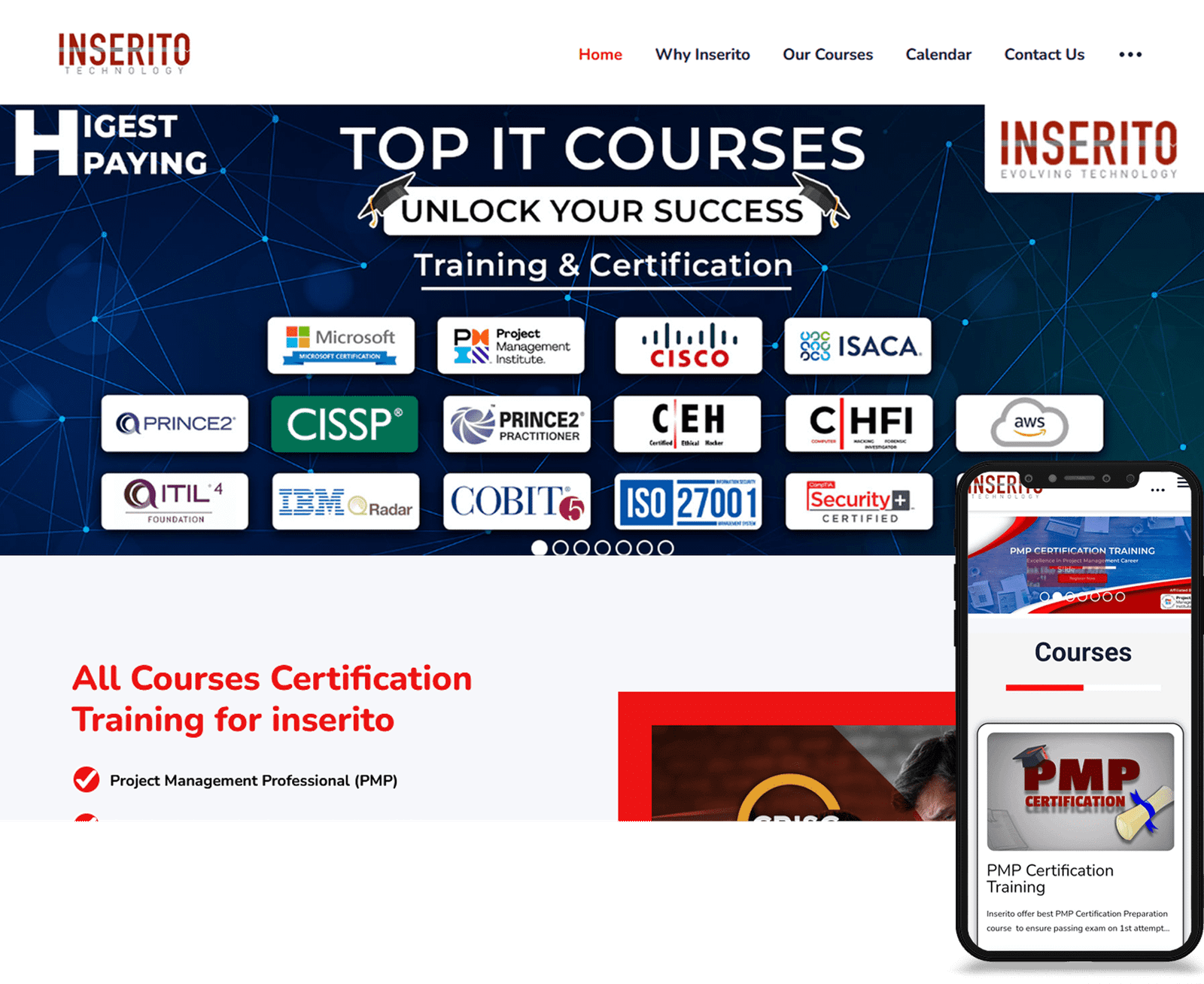Image resolution: width=1204 pixels, height=984 pixels.
Task: Select the last hero slider dot
Action: pyautogui.click(x=666, y=548)
